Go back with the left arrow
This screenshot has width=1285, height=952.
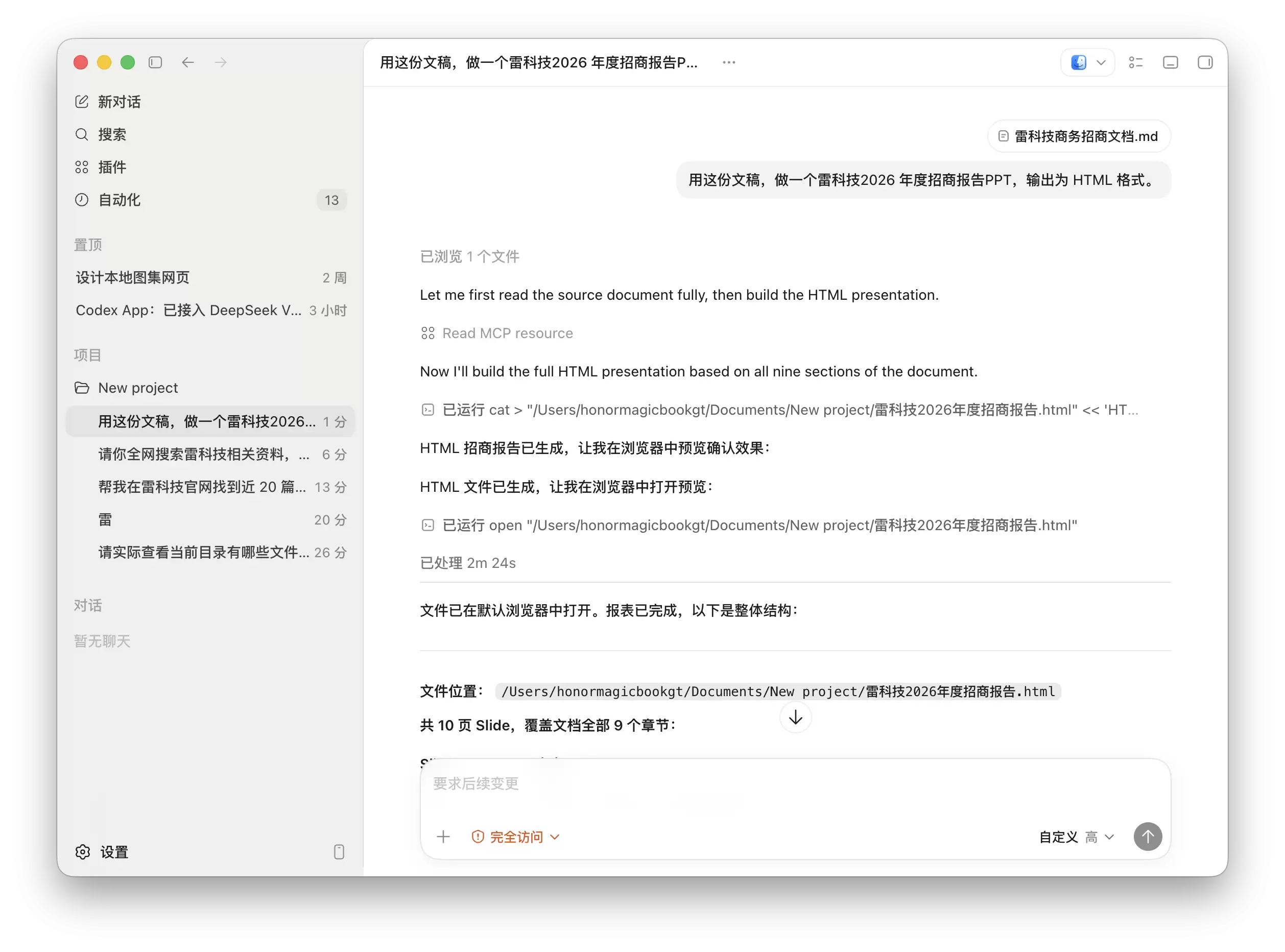tap(188, 62)
